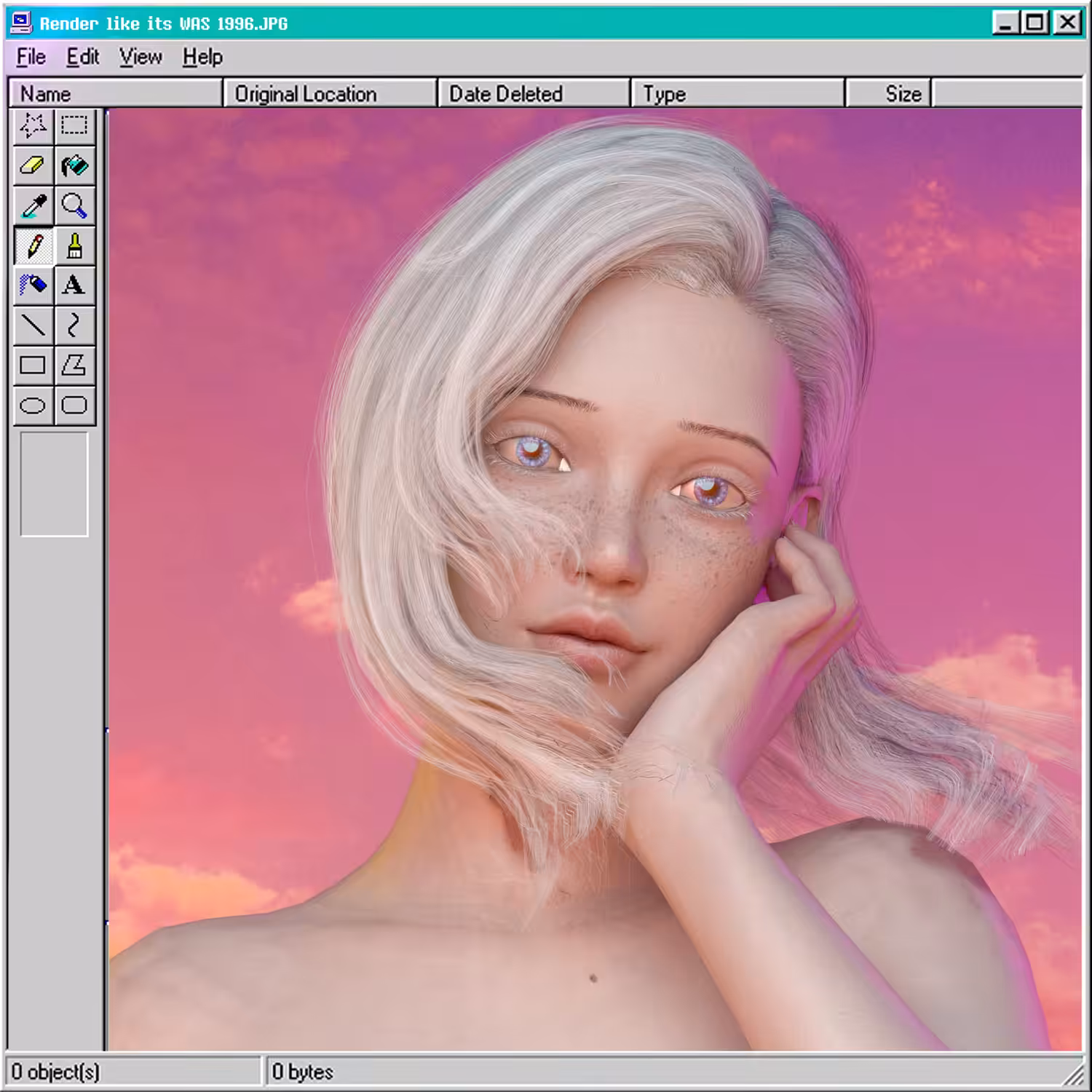1092x1092 pixels.
Task: Click the tool options box below toolbox
Action: click(x=54, y=484)
